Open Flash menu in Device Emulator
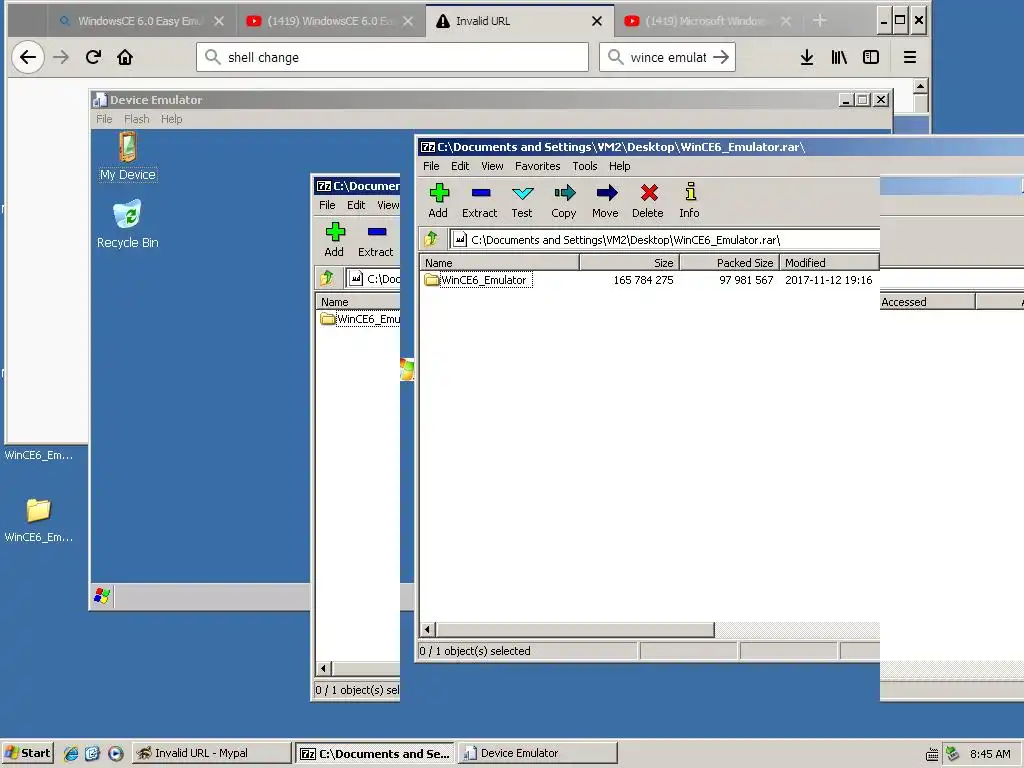This screenshot has width=1024, height=768. [x=136, y=119]
